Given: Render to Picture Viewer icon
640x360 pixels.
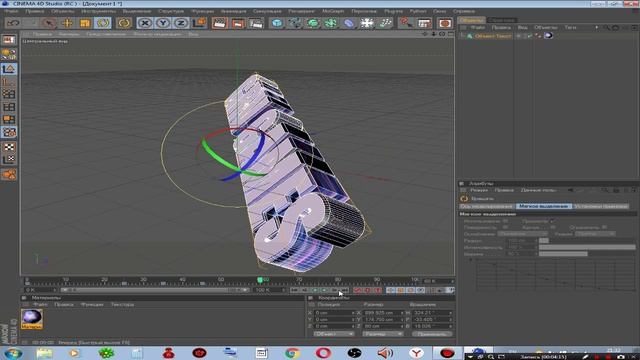Looking at the screenshot, I should pos(238,23).
